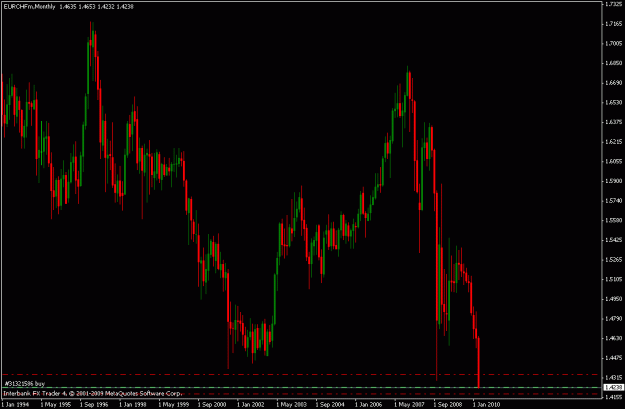This screenshot has height=409, width=625.
Task: Click the Interbank FX Trader 4 copyright text
Action: (93, 393)
